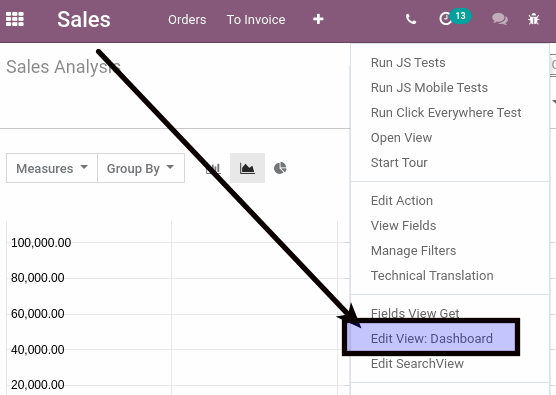This screenshot has width=556, height=395.
Task: Click the 40,000.00 axis label
Action: point(38,350)
